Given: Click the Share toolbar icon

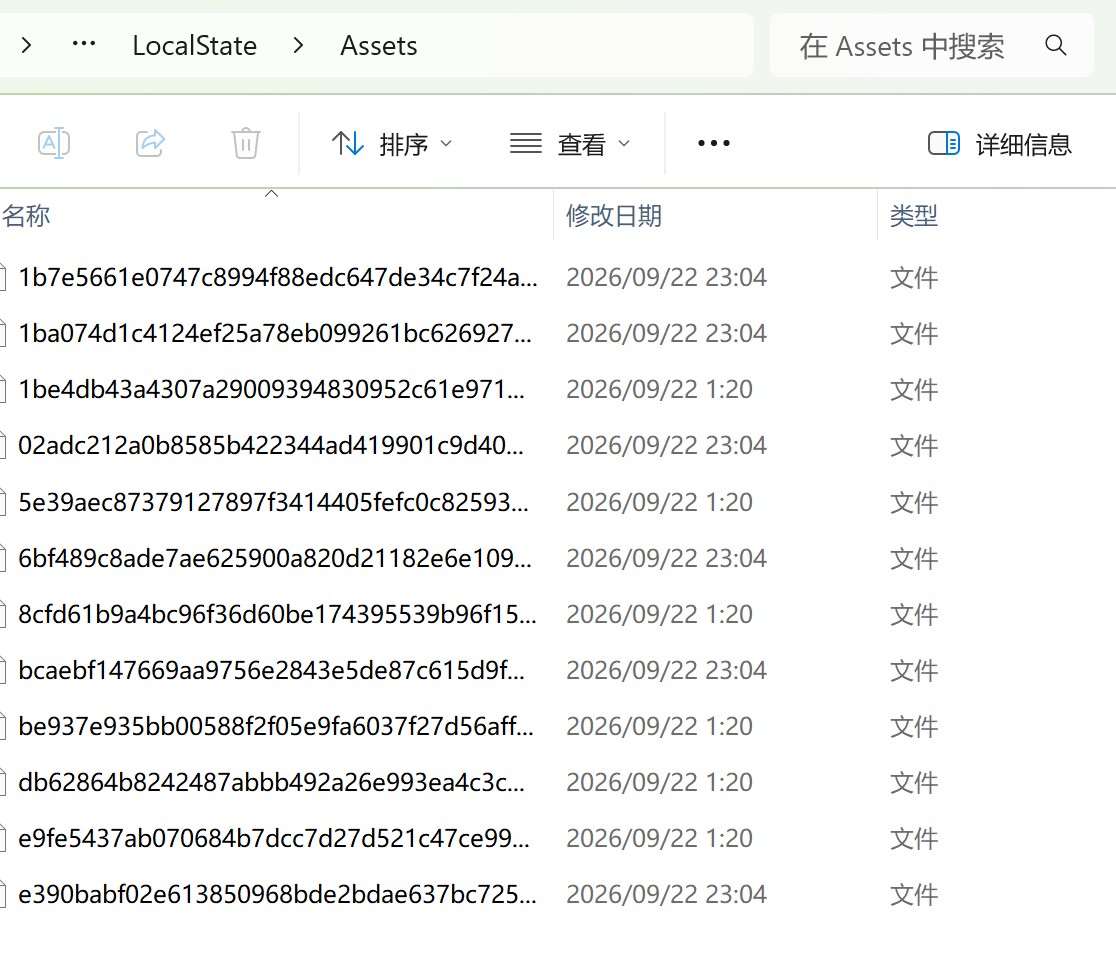Looking at the screenshot, I should tap(150, 143).
